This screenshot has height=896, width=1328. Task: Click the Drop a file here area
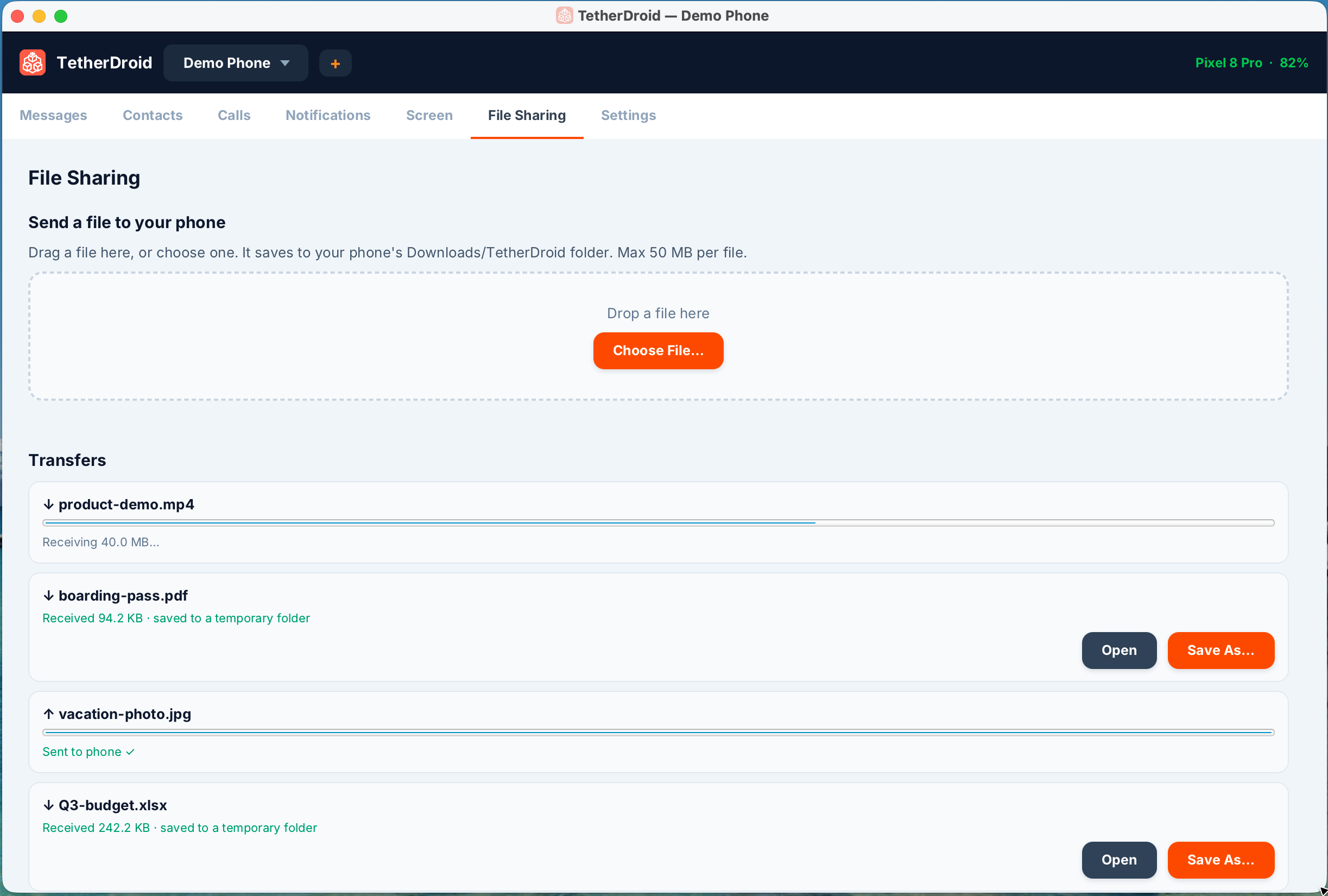click(x=658, y=336)
